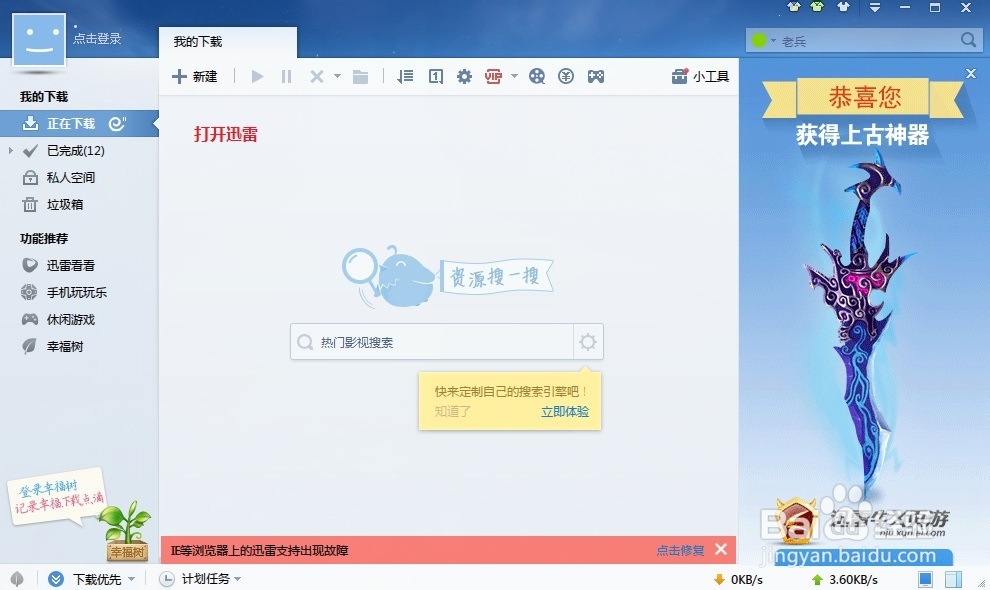Open the film reel video icon

[537, 76]
